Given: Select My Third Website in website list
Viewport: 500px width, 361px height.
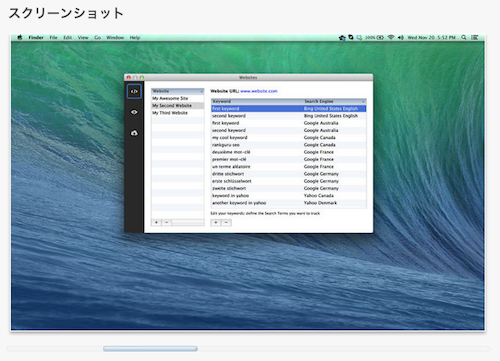Looking at the screenshot, I should coord(178,113).
